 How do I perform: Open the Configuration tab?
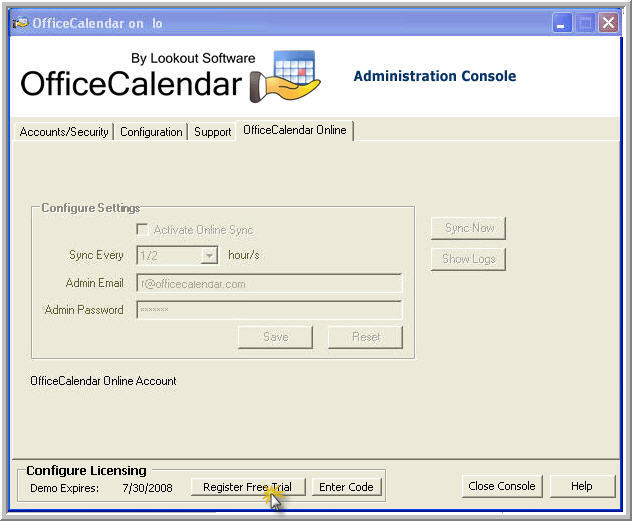pos(151,132)
